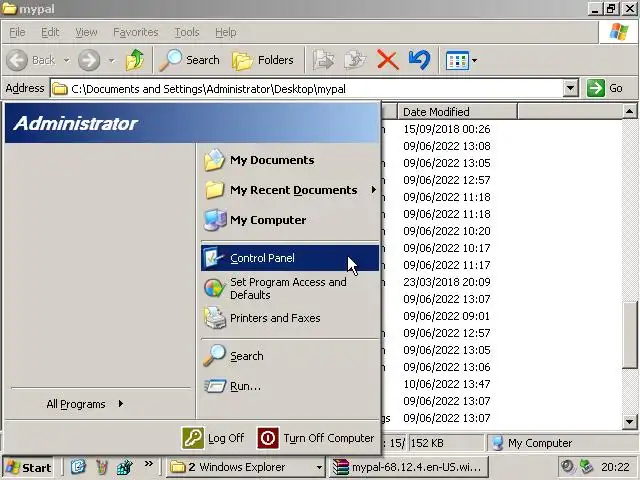Open the Help menu

point(226,32)
